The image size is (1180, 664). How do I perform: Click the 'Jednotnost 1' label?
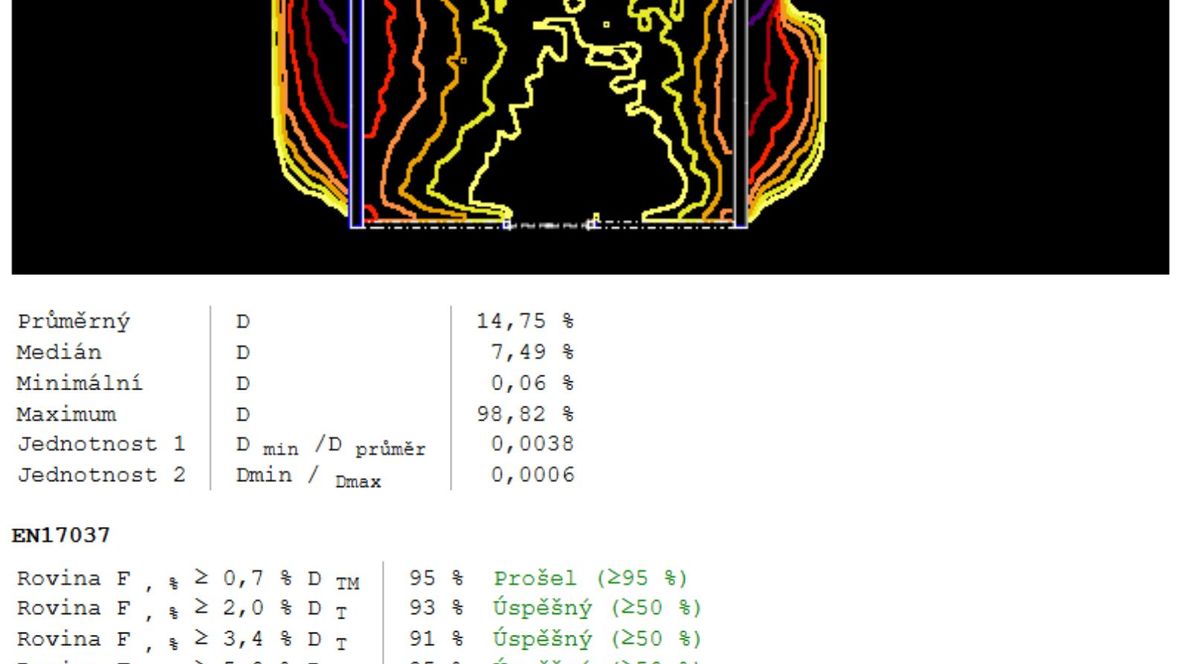point(101,444)
